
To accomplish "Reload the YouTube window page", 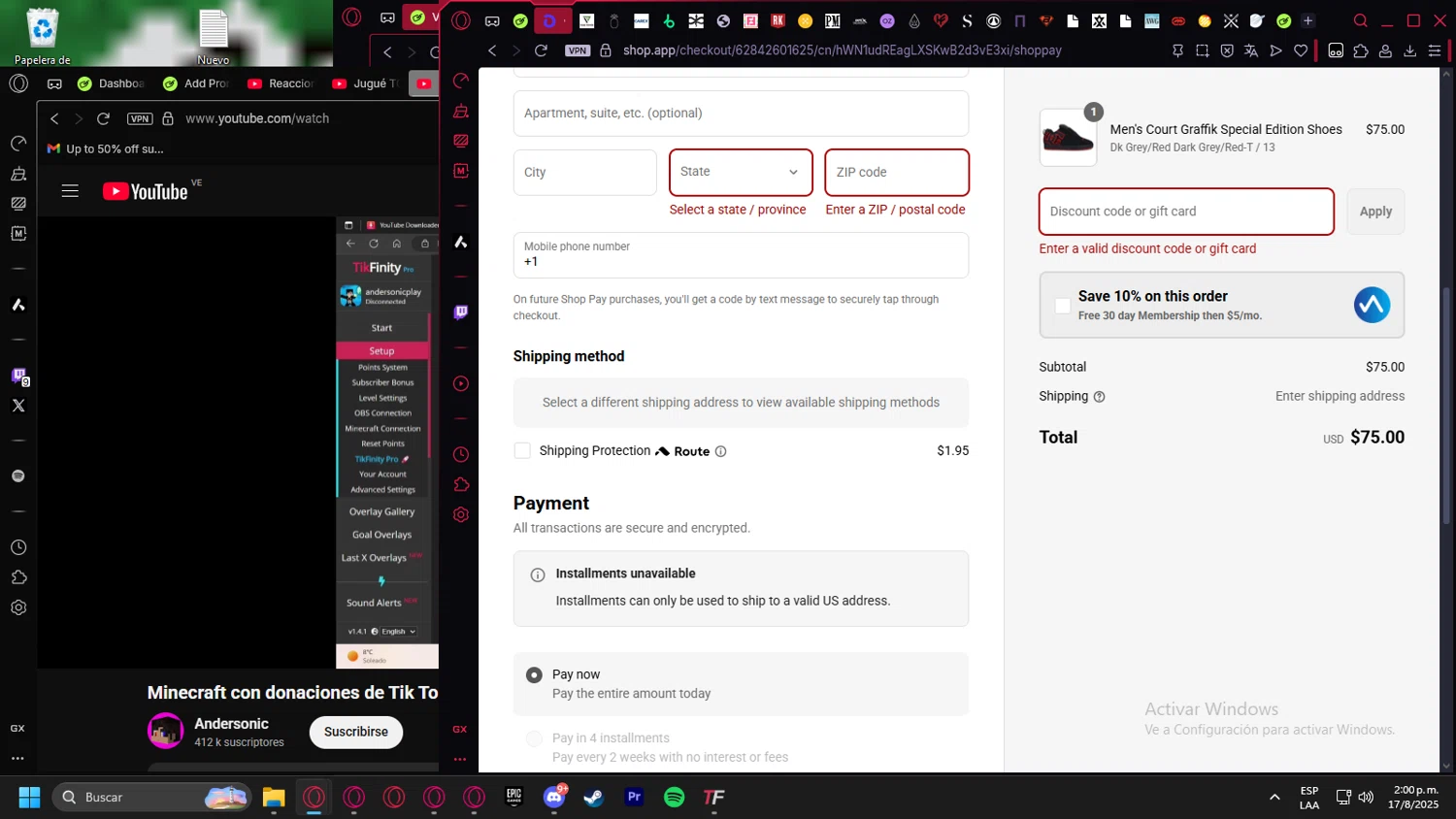I will (x=103, y=118).
